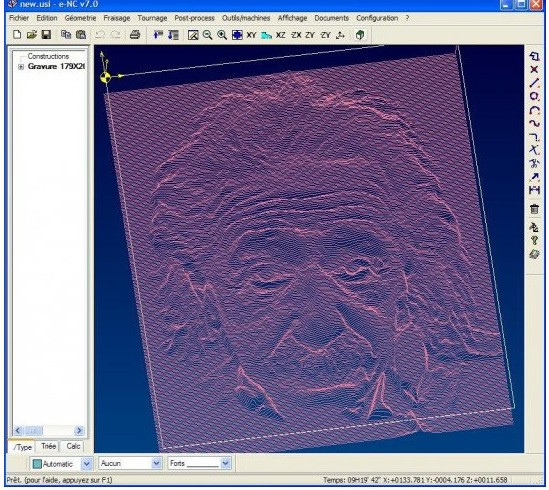549x490 pixels.
Task: Print using the printer icon
Action: [135, 34]
